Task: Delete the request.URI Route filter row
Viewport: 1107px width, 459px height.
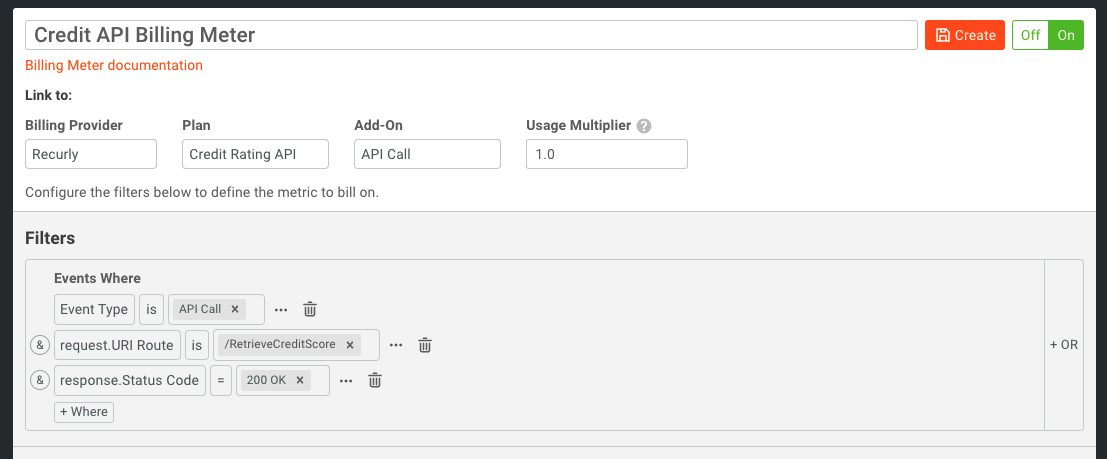Action: (424, 345)
